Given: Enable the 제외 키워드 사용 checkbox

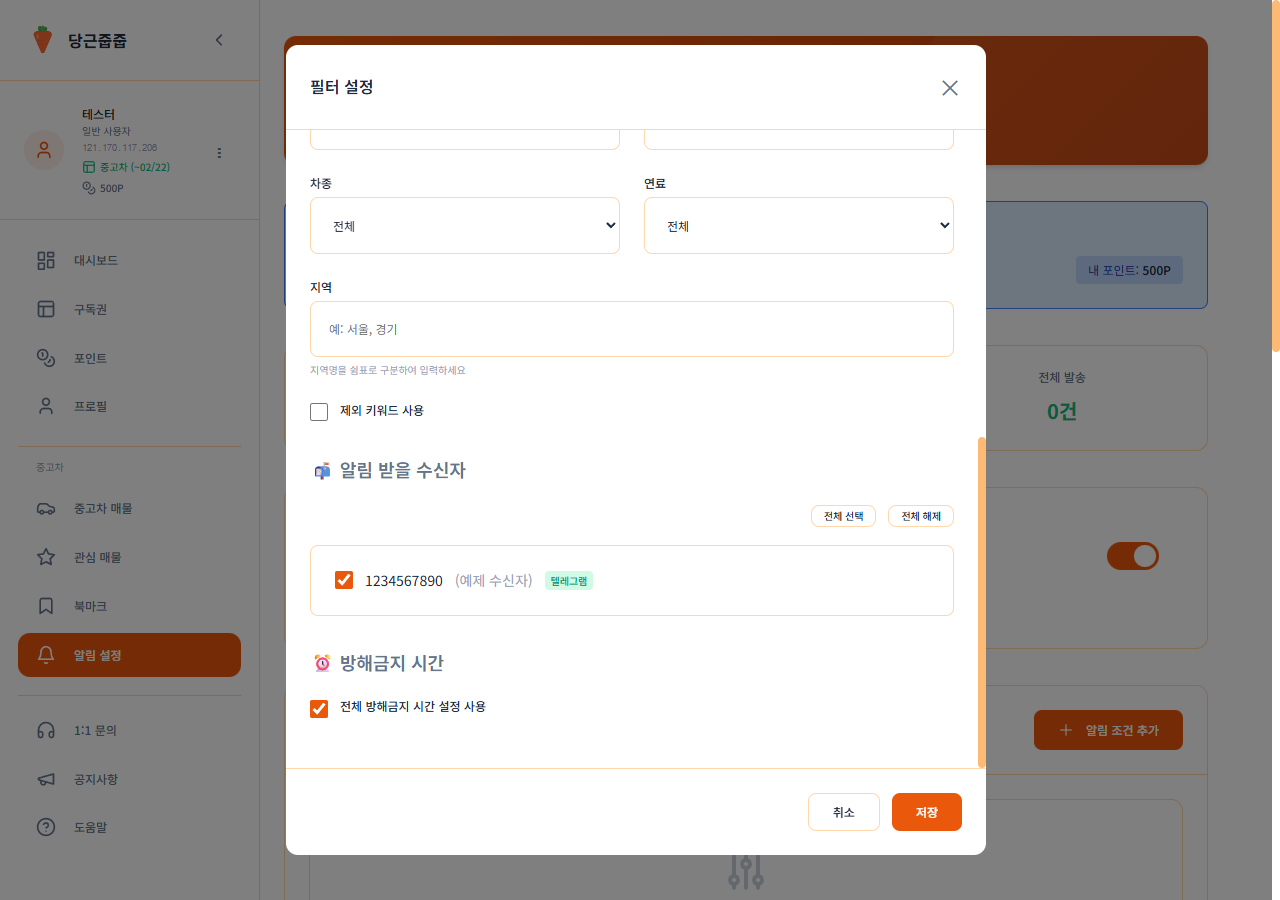Looking at the screenshot, I should [x=319, y=411].
